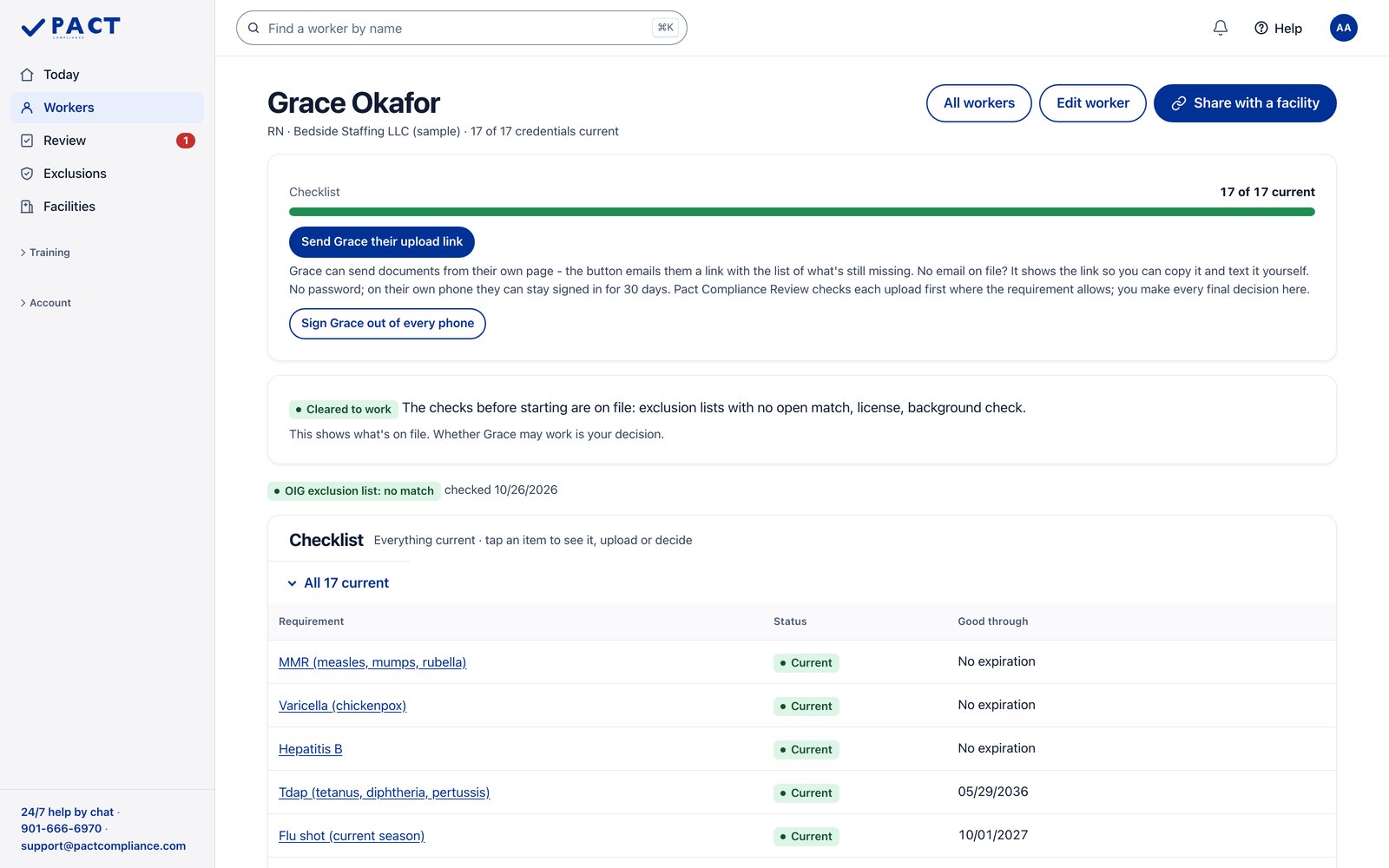
Task: Send Grace their upload link
Action: coord(382,242)
